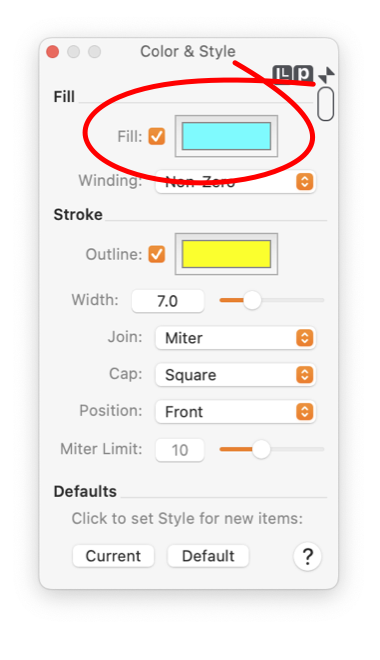380x660 pixels.
Task: Click the Current style button
Action: (x=113, y=556)
